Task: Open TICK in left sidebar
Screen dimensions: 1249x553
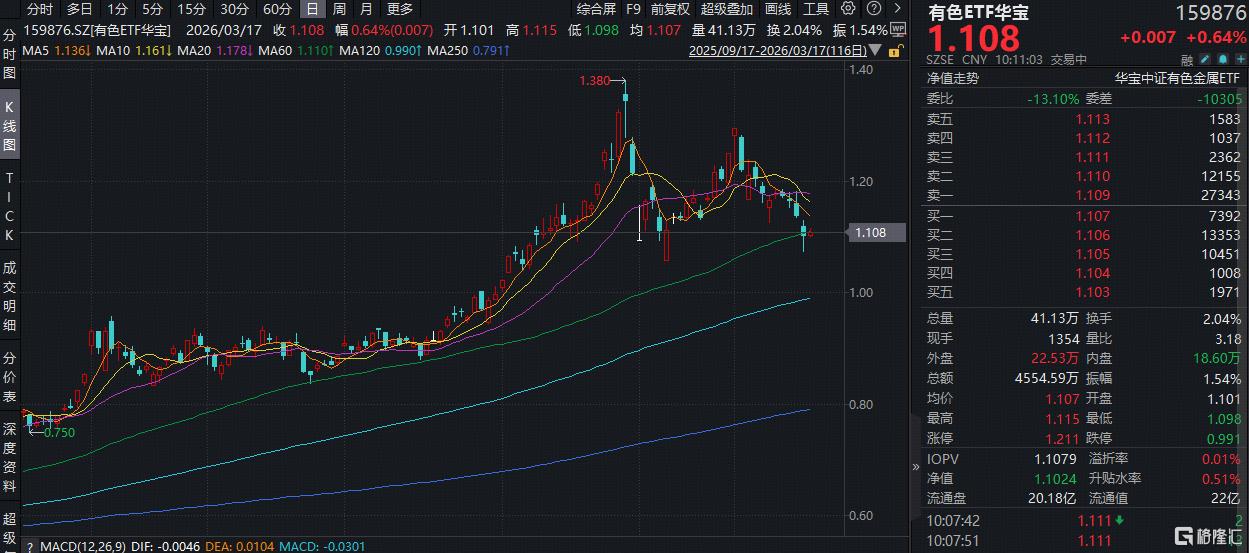Action: (x=10, y=206)
